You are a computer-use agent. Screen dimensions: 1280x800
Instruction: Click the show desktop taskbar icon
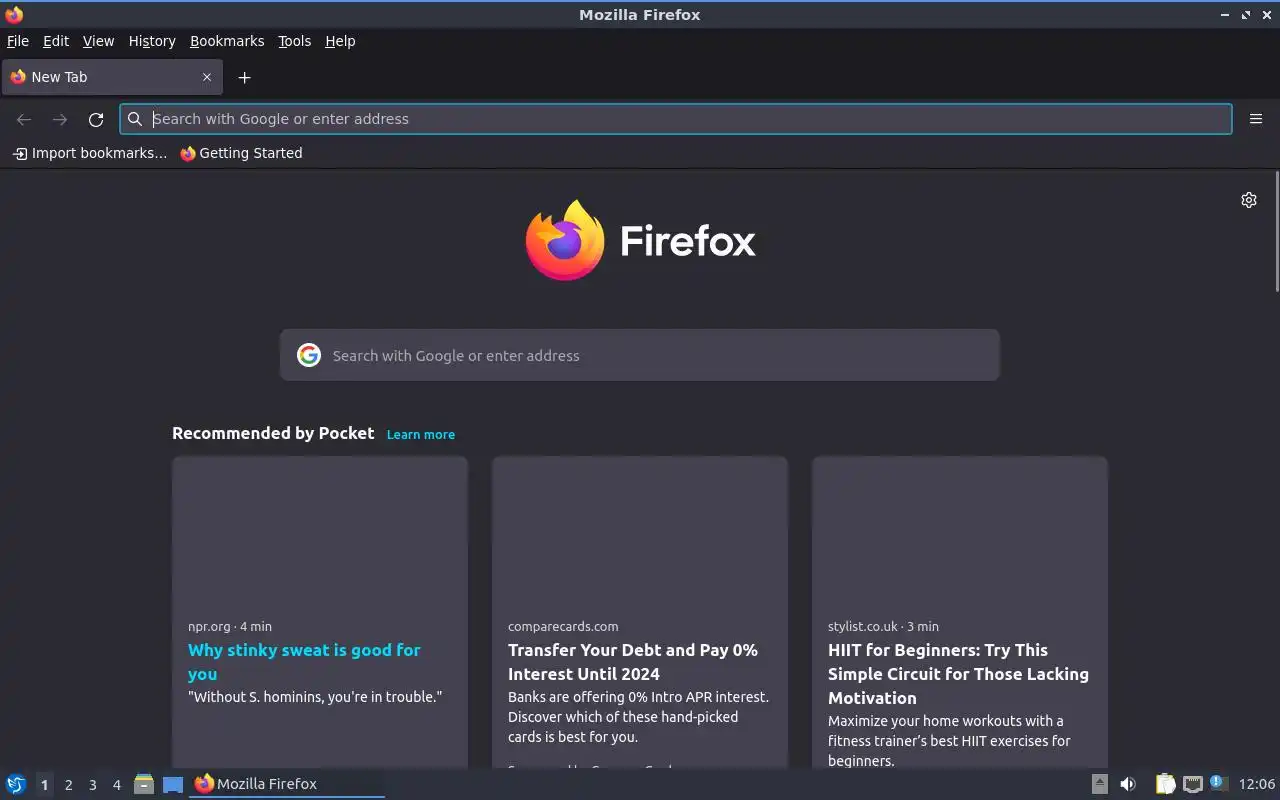click(173, 785)
